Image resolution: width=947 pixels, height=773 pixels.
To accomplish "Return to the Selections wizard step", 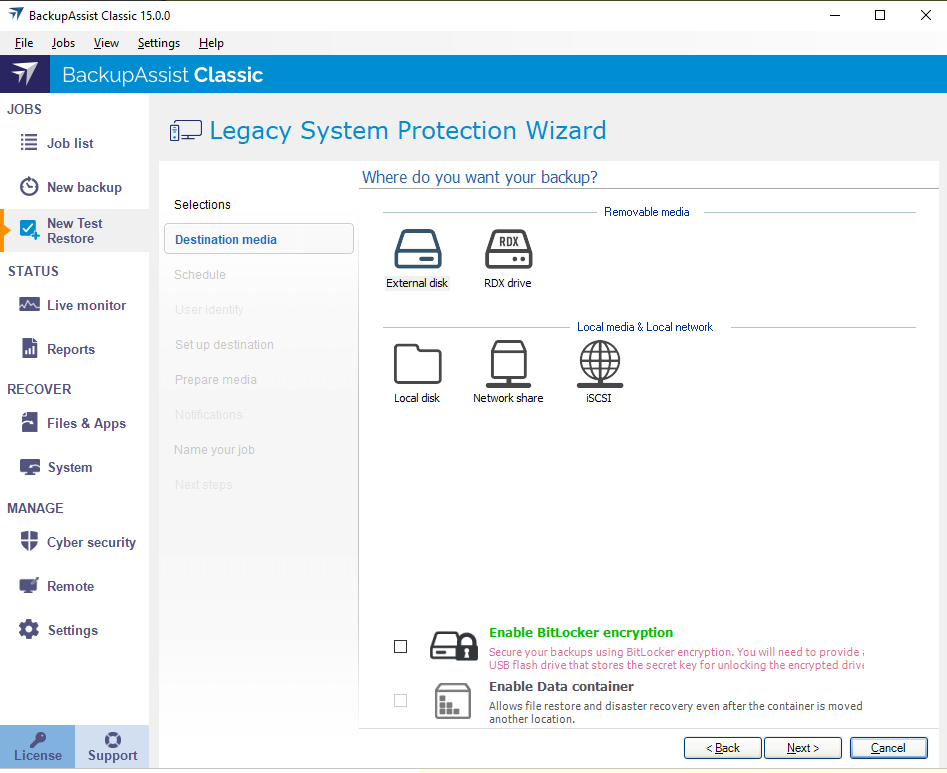I will point(203,204).
